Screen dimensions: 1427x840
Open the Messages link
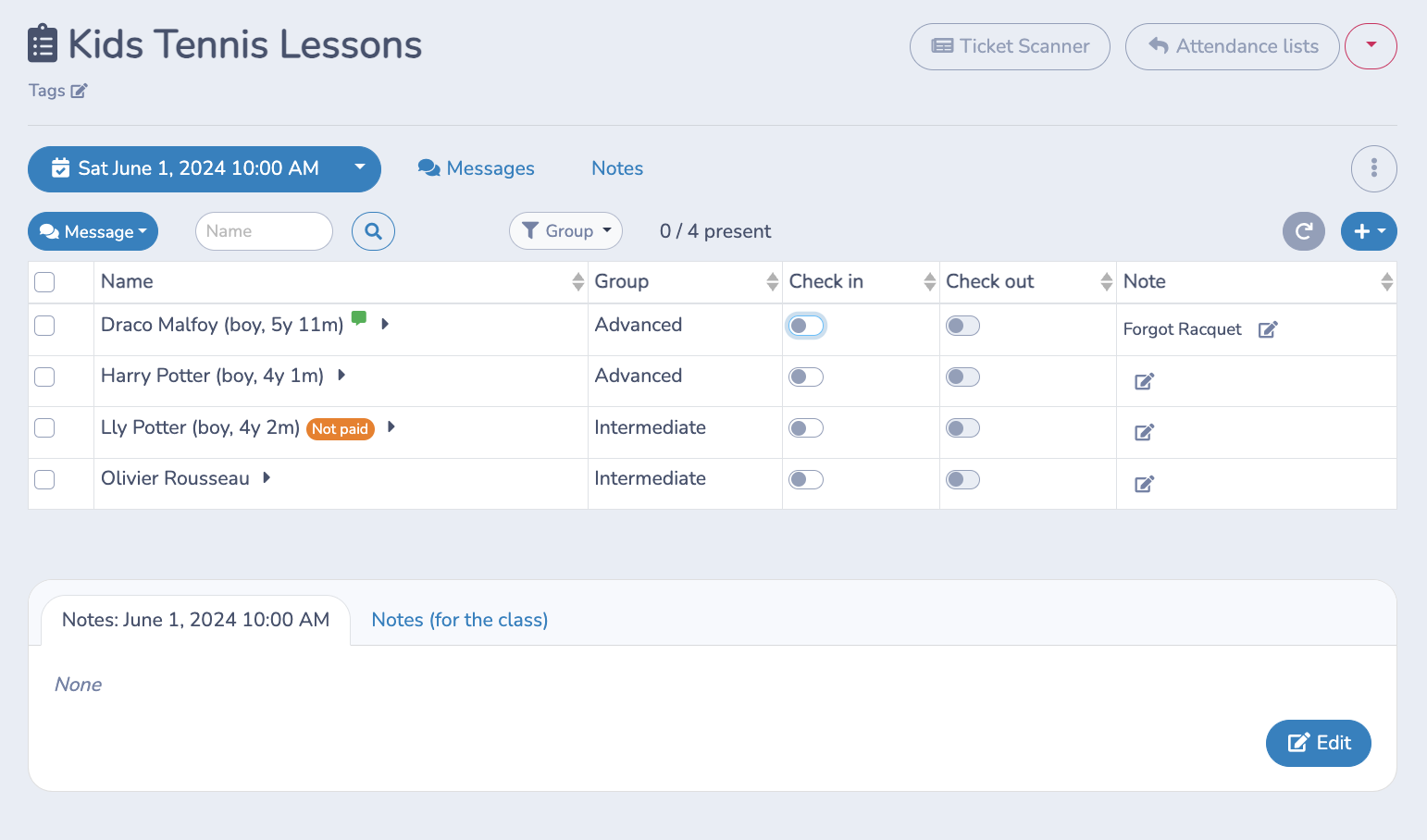tap(476, 168)
